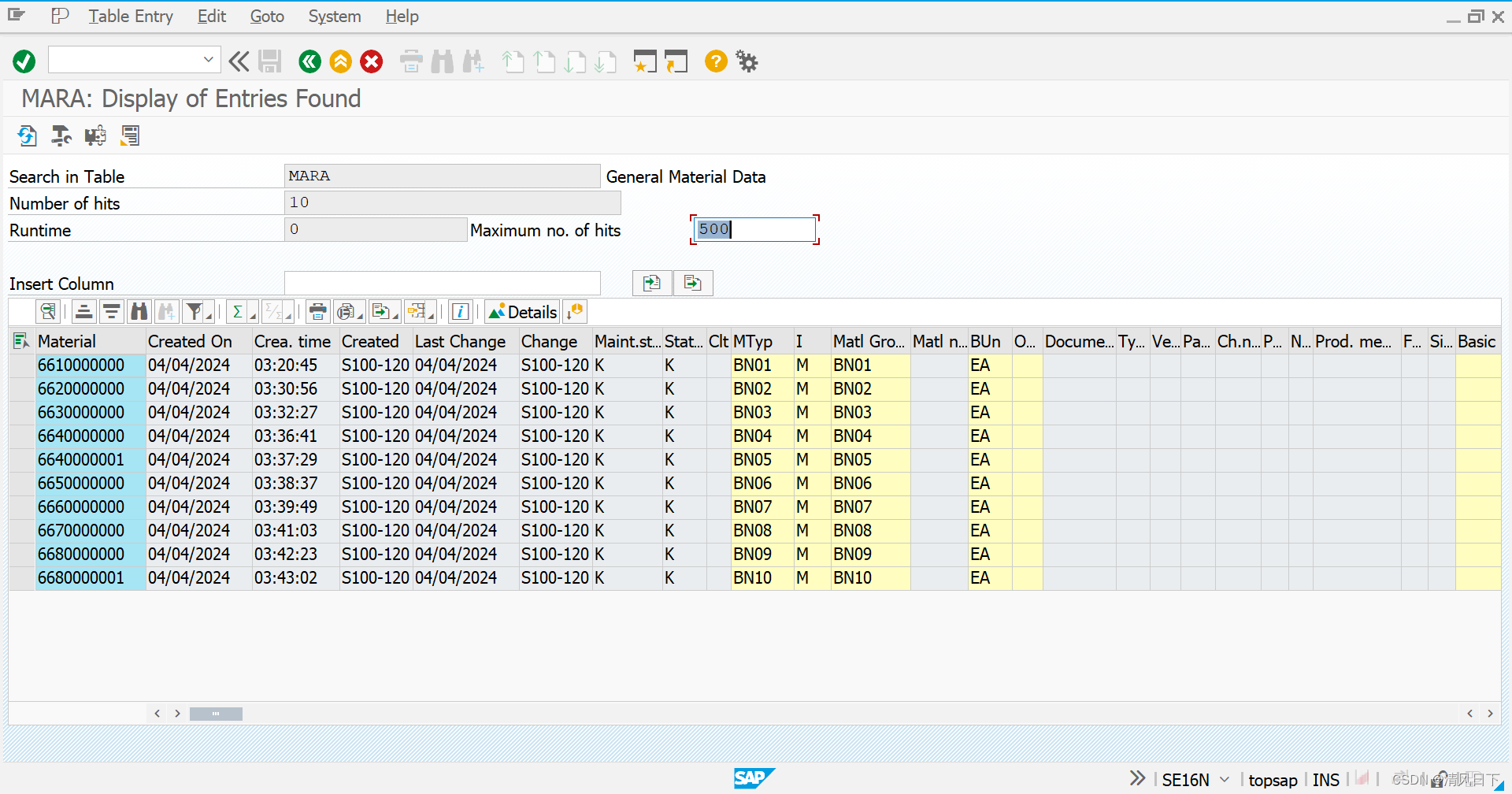Click right arrow of the grid's right scrollbar
Image resolution: width=1512 pixels, height=794 pixels.
click(x=1490, y=714)
